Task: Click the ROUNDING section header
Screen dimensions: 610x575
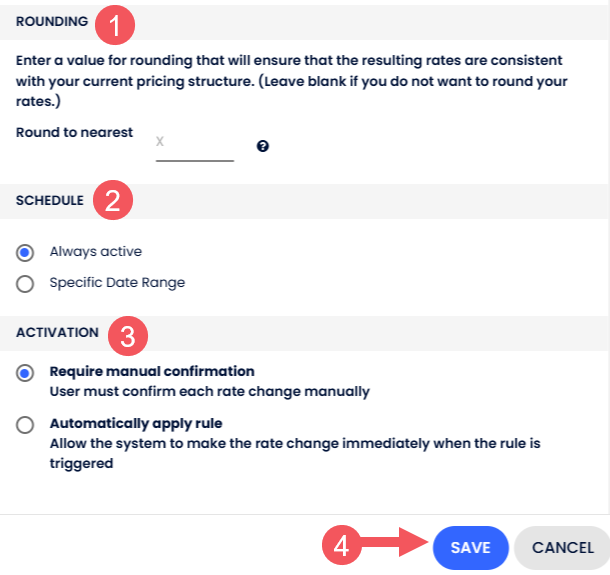Action: click(52, 21)
